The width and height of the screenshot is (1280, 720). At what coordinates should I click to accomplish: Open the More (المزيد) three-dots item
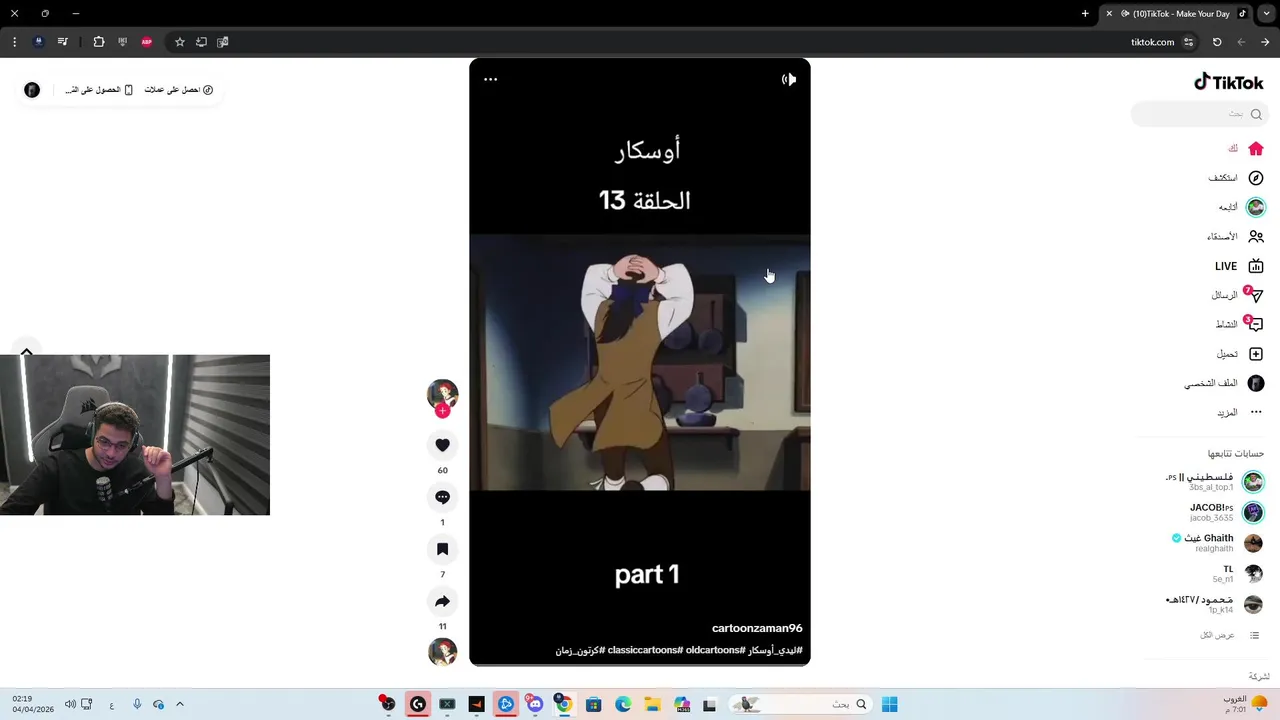point(1241,412)
